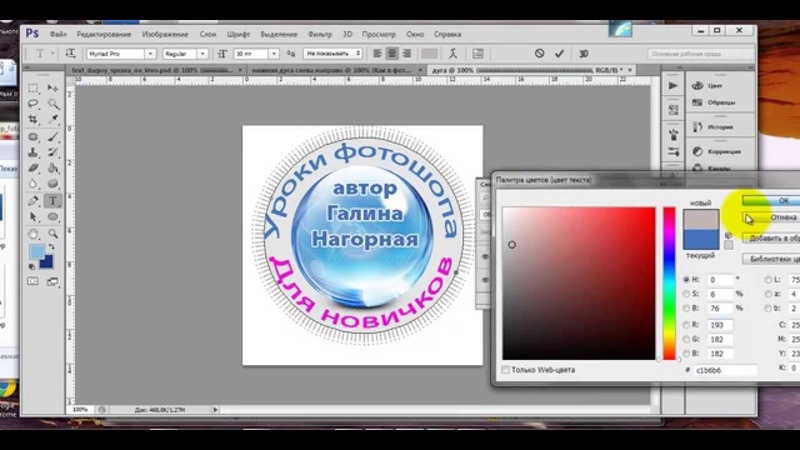
Task: Open the Type tool preset picker arrow
Action: (52, 54)
